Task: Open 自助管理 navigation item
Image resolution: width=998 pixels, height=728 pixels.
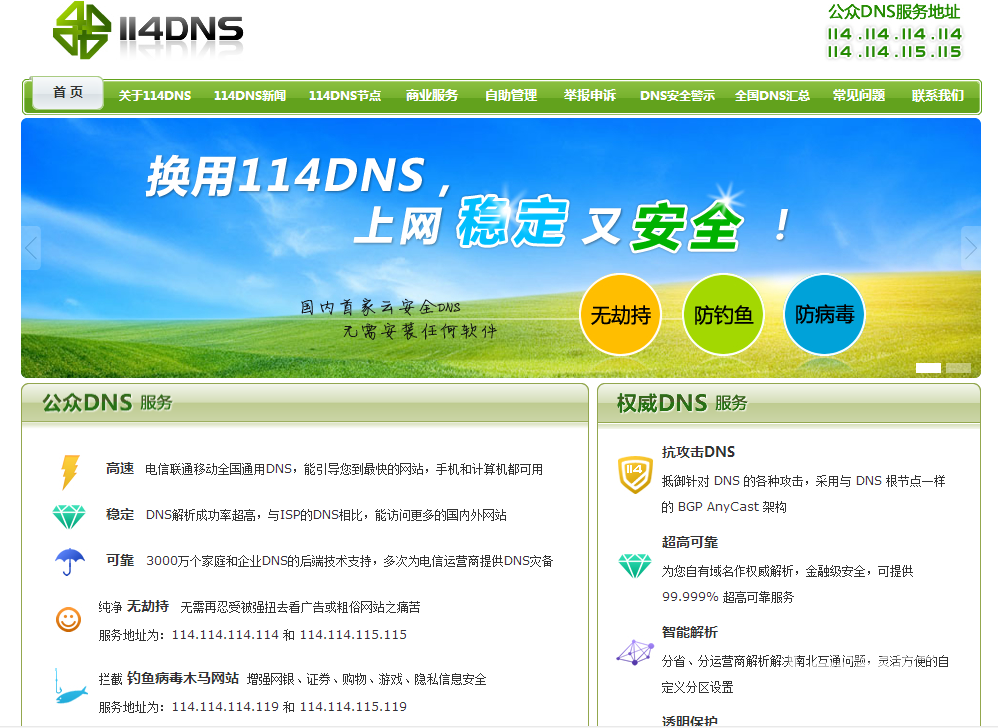Action: [x=511, y=95]
